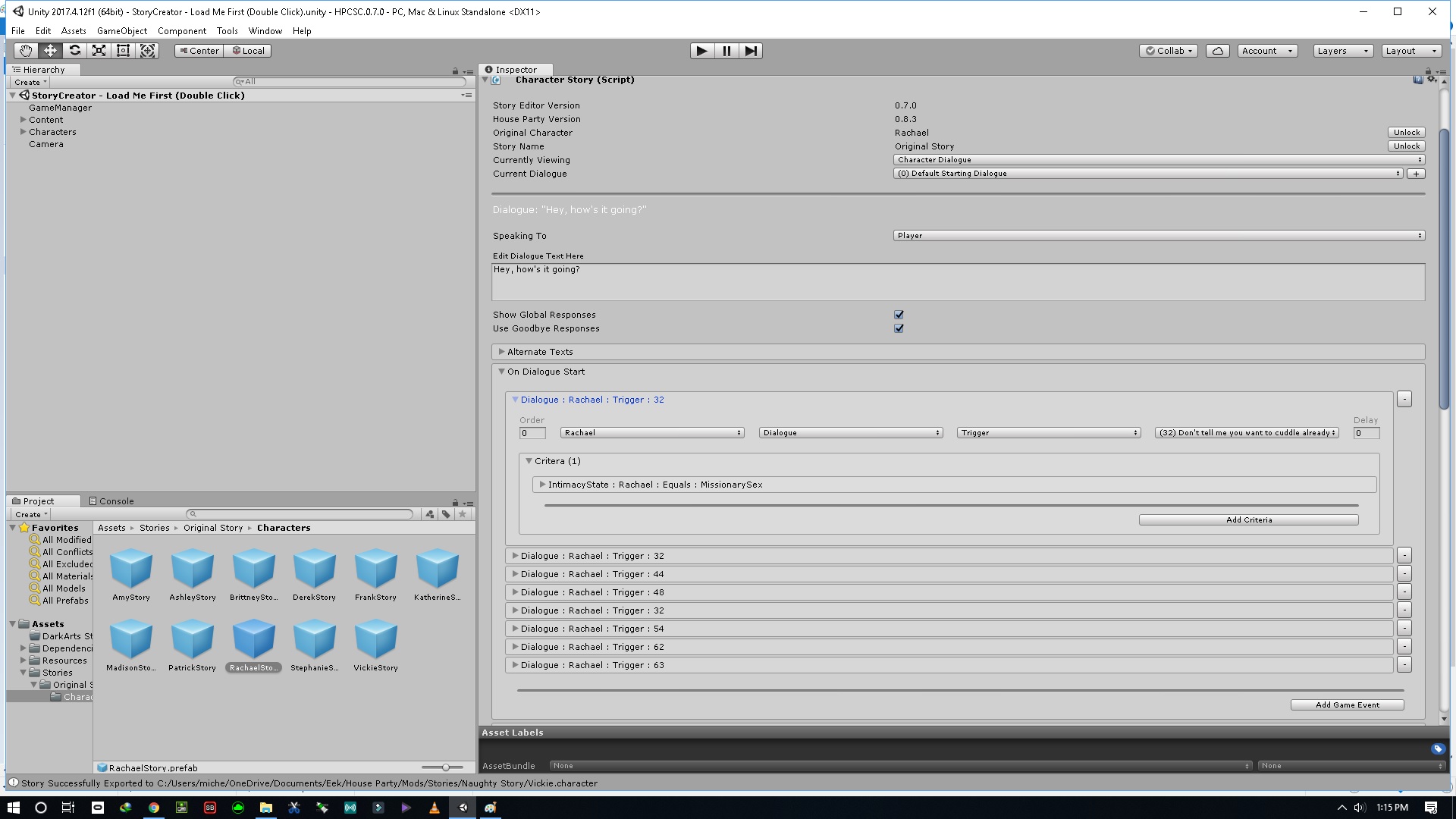Open the Window menu
Screen dimensions: 1456x819
(265, 31)
